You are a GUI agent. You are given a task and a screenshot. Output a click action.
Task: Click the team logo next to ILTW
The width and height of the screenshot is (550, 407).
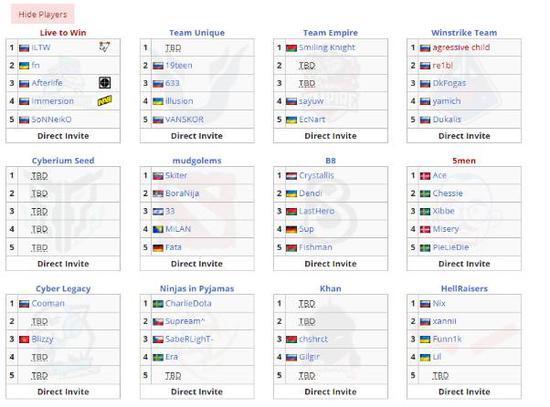click(105, 47)
